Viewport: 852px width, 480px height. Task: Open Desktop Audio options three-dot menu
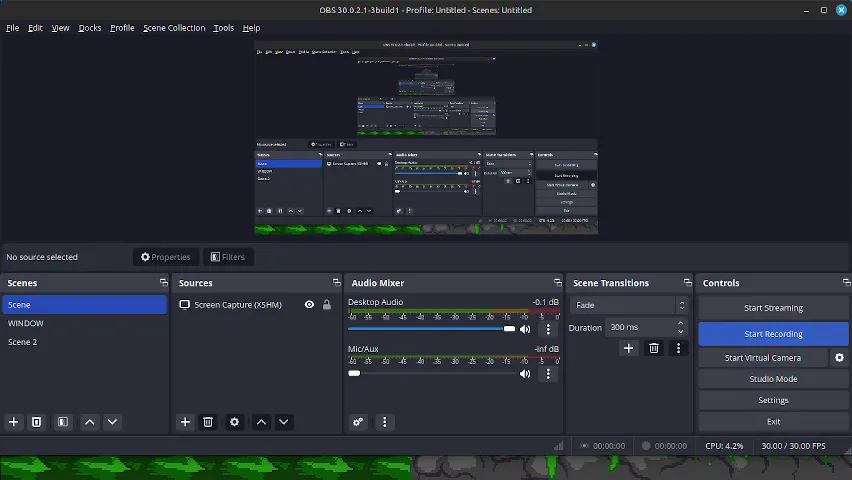(x=548, y=329)
